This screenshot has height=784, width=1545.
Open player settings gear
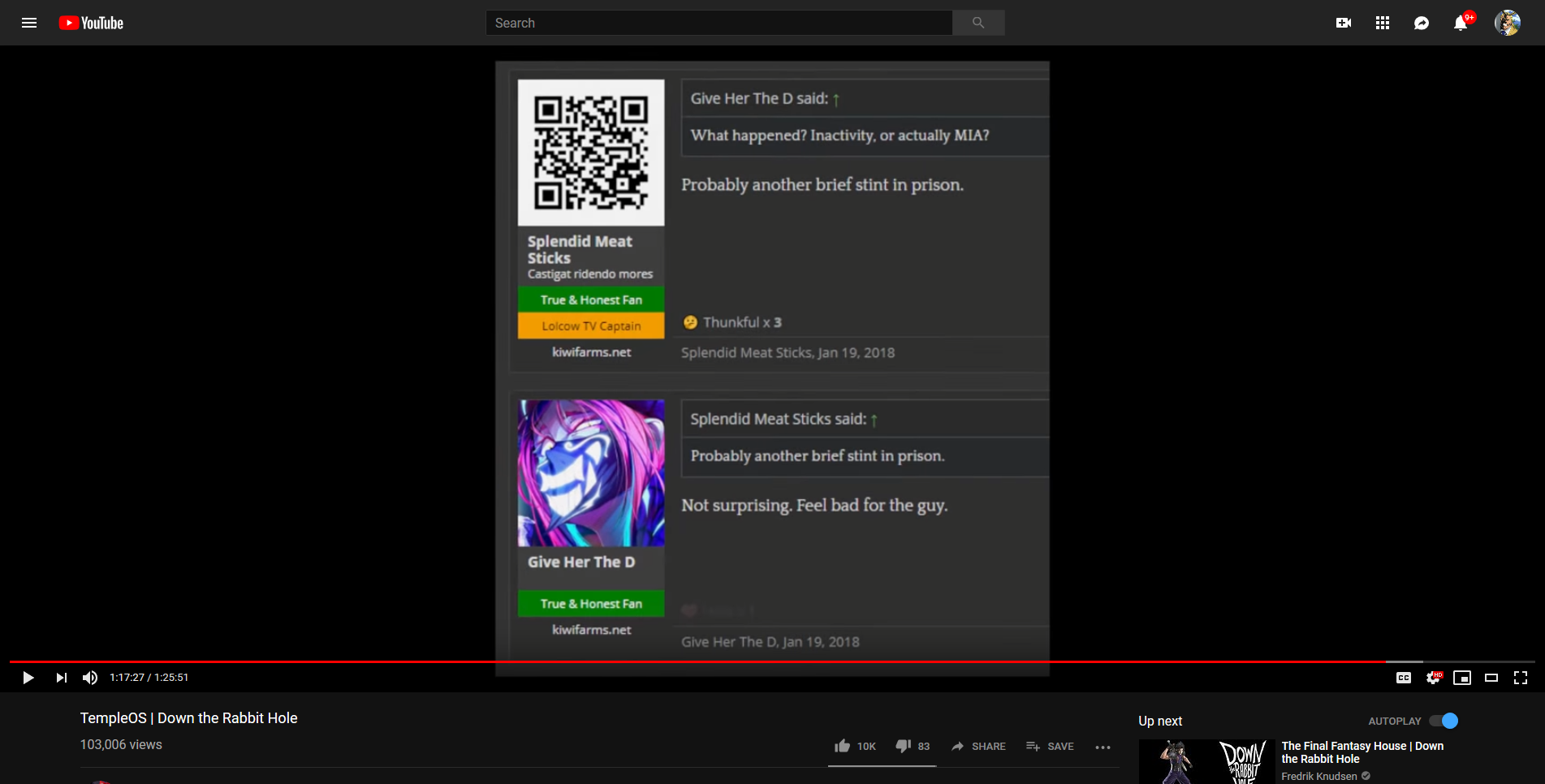[1433, 678]
